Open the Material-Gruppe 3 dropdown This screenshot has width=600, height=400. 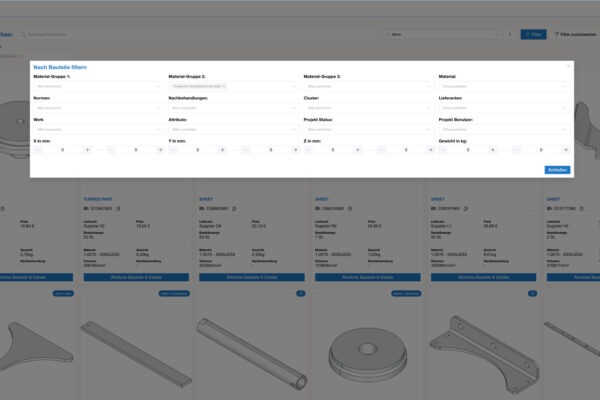368,87
